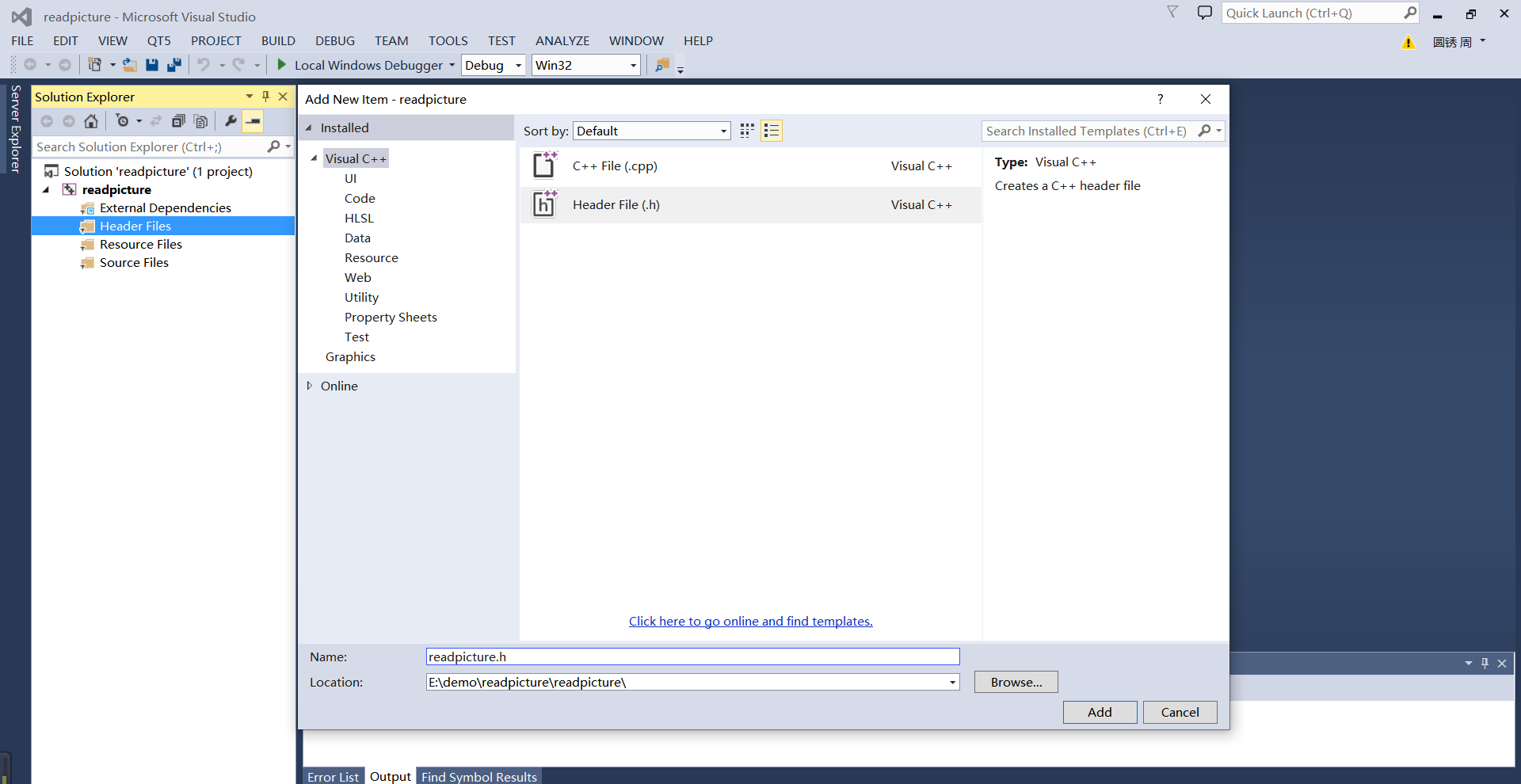Select Property Sheets category
The width and height of the screenshot is (1521, 784).
tap(391, 317)
